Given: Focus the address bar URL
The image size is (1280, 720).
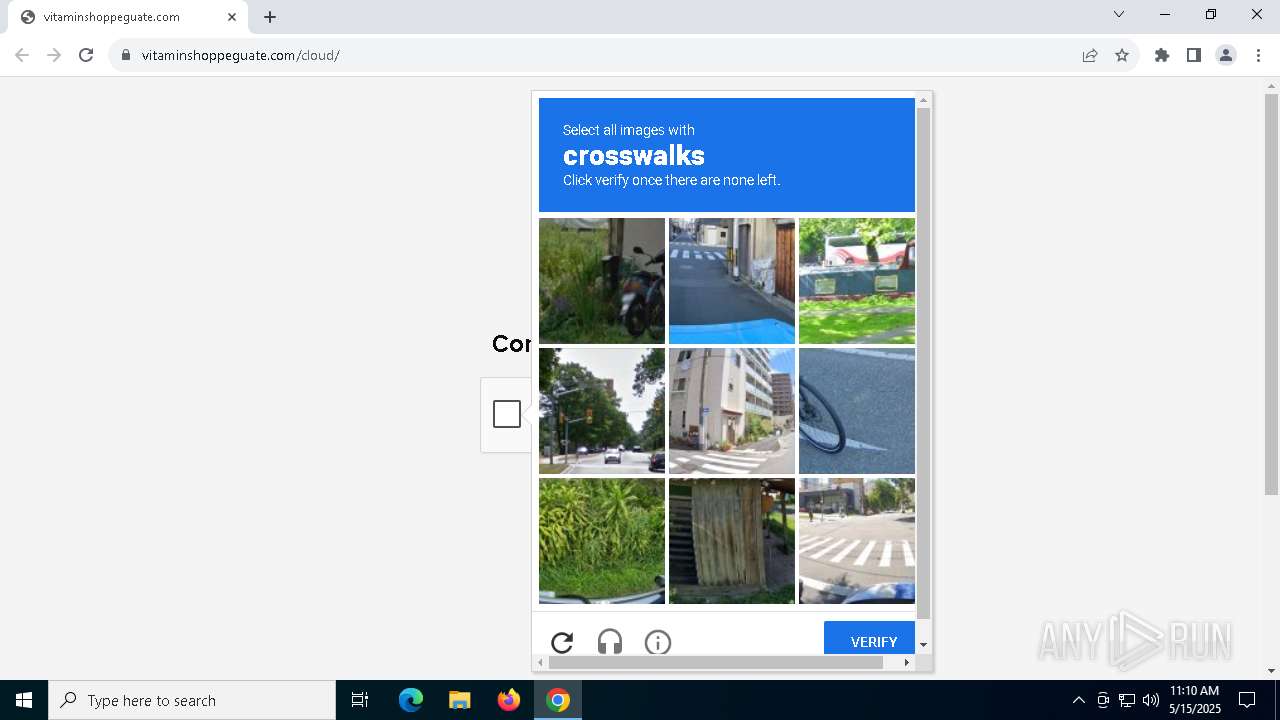Looking at the screenshot, I should (240, 55).
